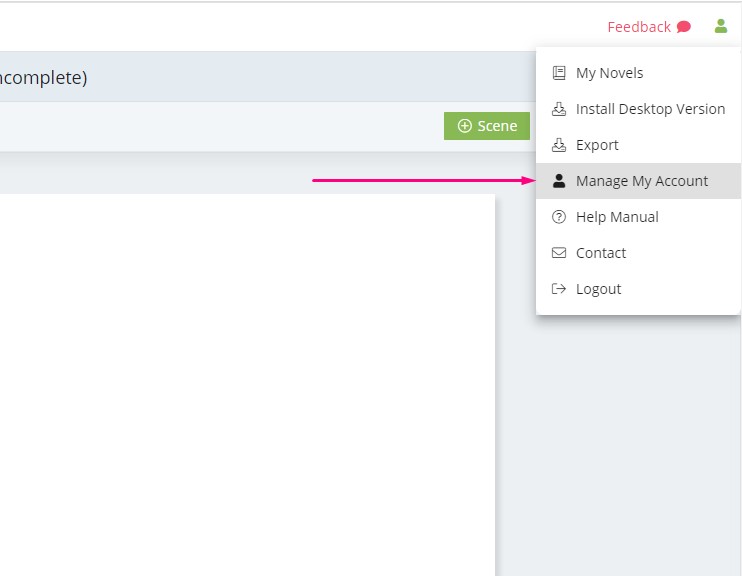Screen dimensions: 742x576
Task: Choose Logout from the menu
Action: coord(638,289)
